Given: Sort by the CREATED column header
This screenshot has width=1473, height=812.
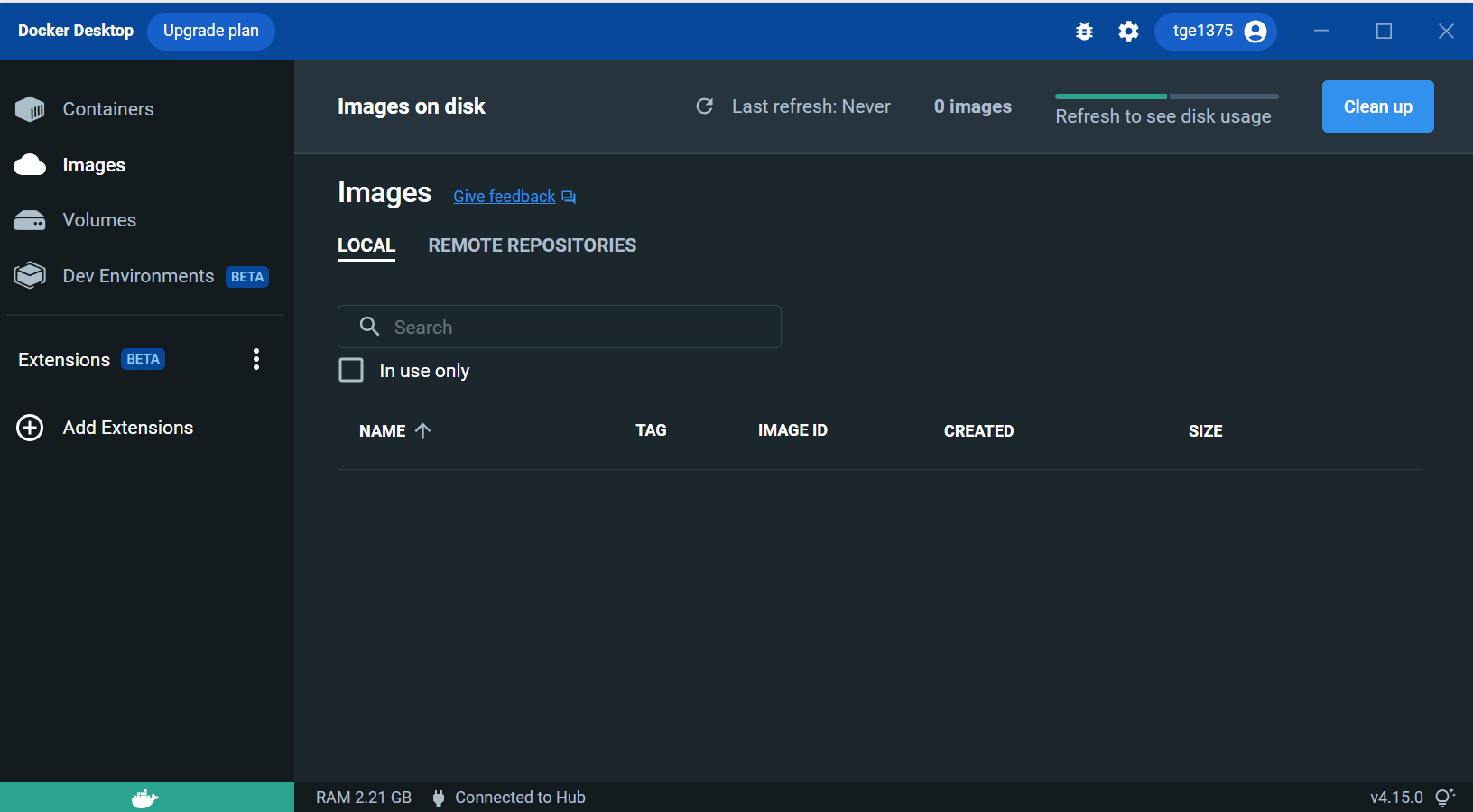Looking at the screenshot, I should 978,431.
